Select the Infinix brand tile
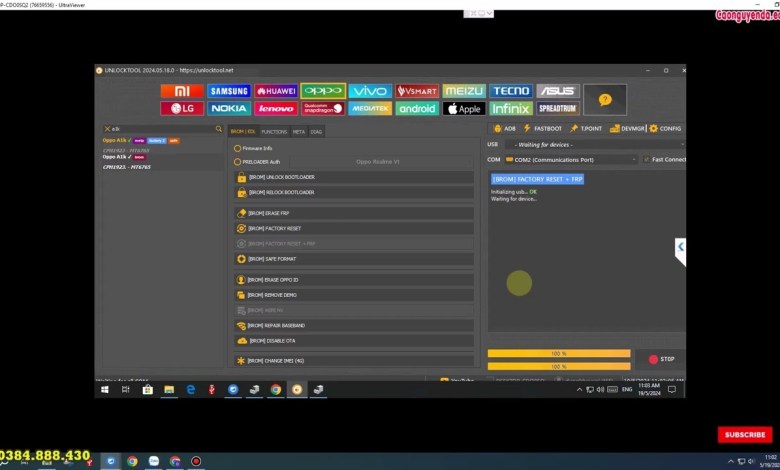780x470 pixels. [511, 108]
